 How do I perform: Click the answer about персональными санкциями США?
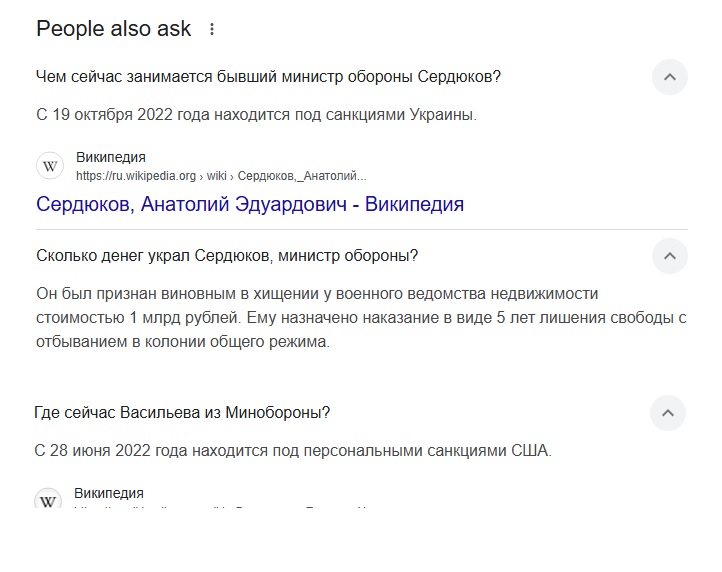[293, 450]
